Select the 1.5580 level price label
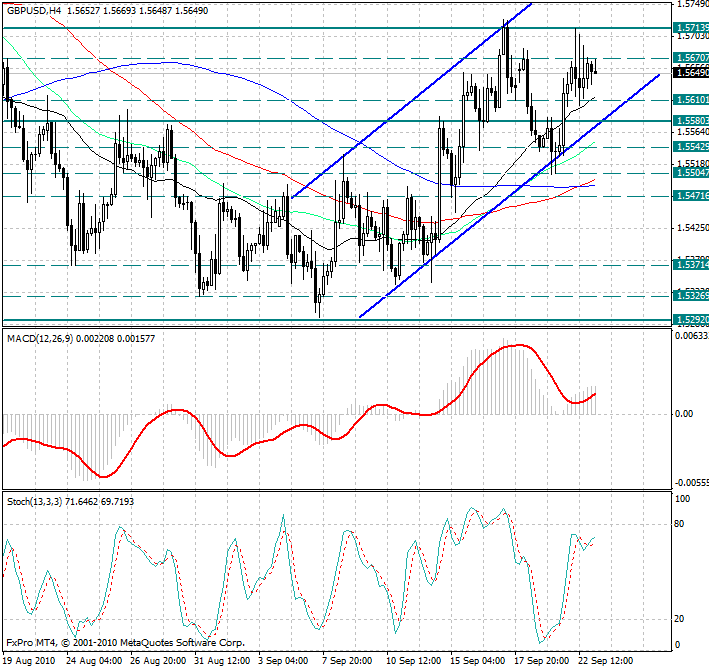 click(691, 120)
